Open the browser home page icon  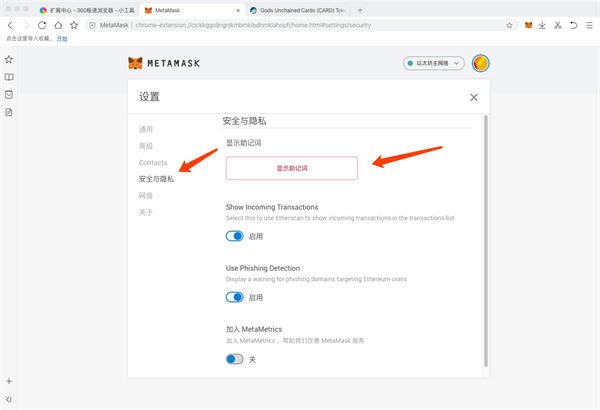(x=58, y=25)
